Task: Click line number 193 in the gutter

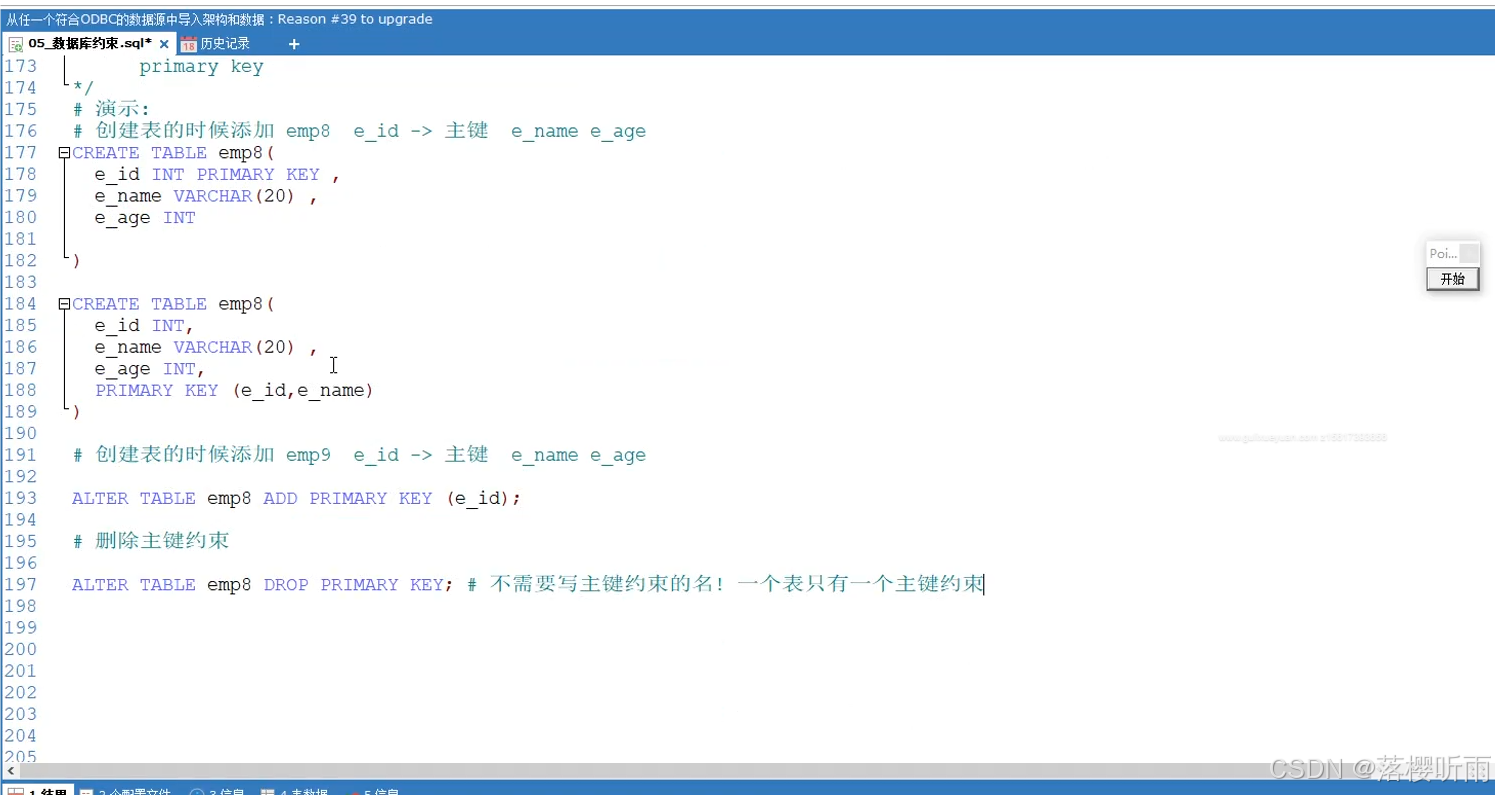Action: point(20,498)
